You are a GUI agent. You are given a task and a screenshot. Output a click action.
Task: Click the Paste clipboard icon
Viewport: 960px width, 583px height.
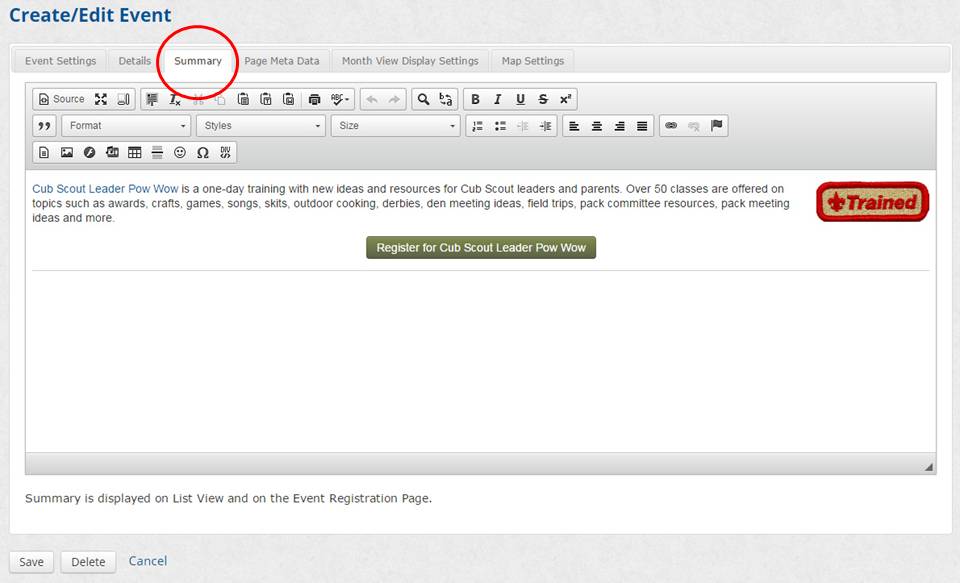point(243,99)
